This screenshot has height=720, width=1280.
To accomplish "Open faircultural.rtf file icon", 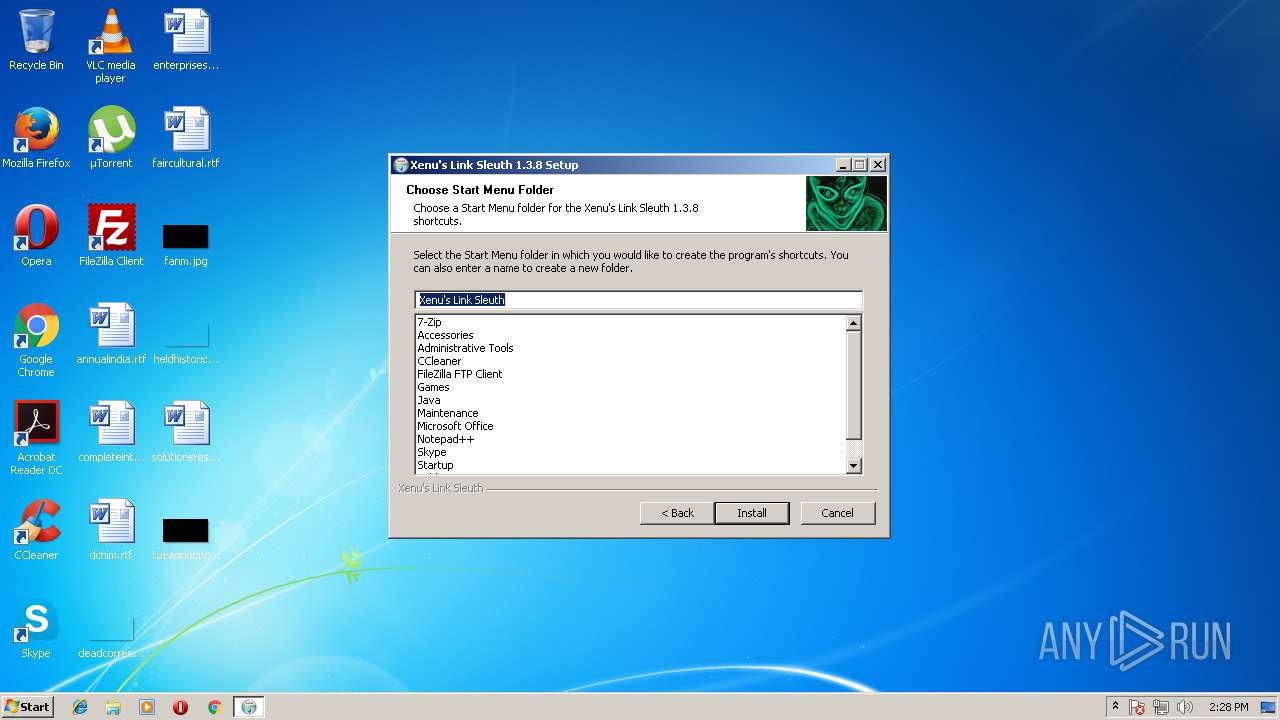I will (186, 138).
